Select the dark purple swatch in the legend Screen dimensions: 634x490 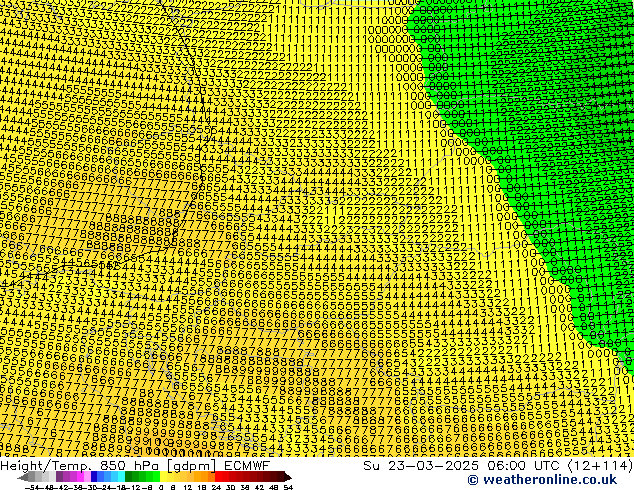click(59, 477)
